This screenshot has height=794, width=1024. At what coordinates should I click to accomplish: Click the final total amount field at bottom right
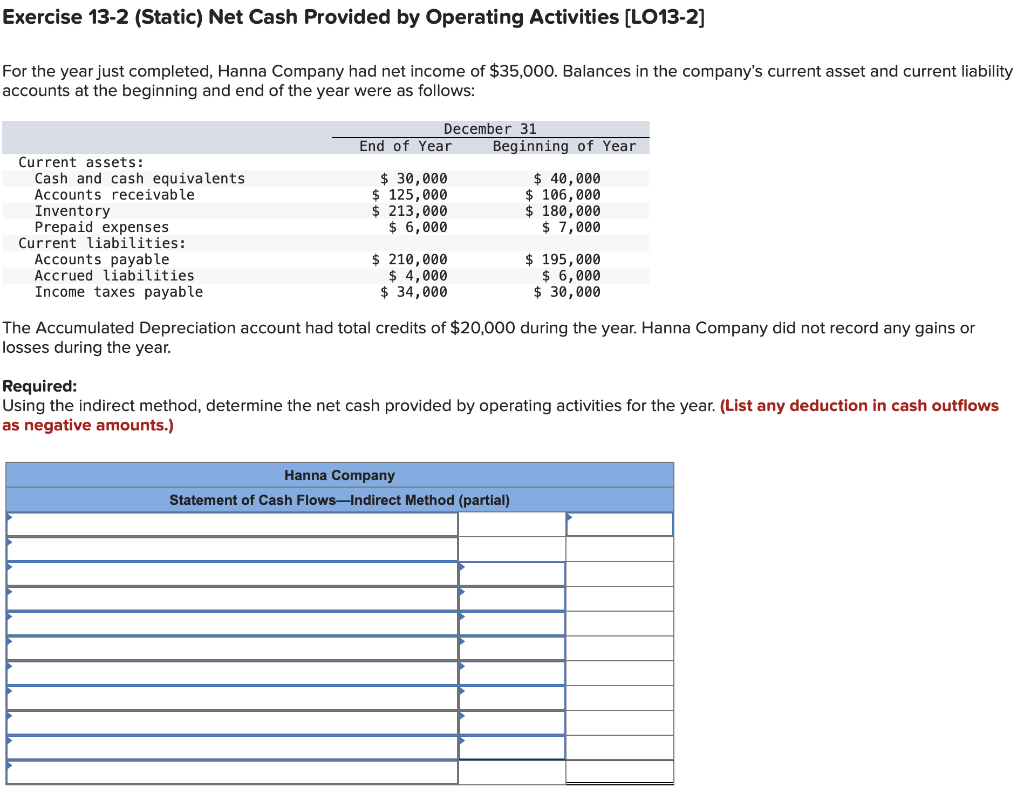620,773
